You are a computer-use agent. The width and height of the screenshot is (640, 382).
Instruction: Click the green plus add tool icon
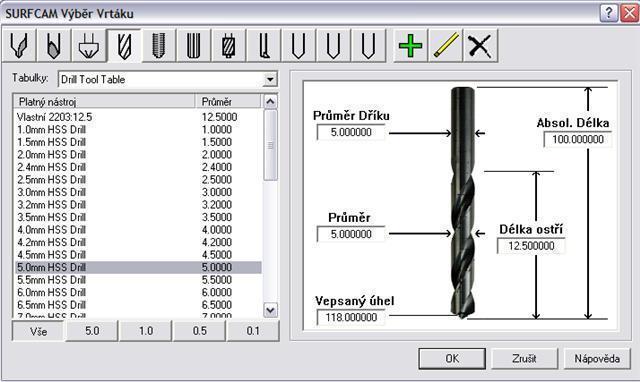tap(410, 45)
